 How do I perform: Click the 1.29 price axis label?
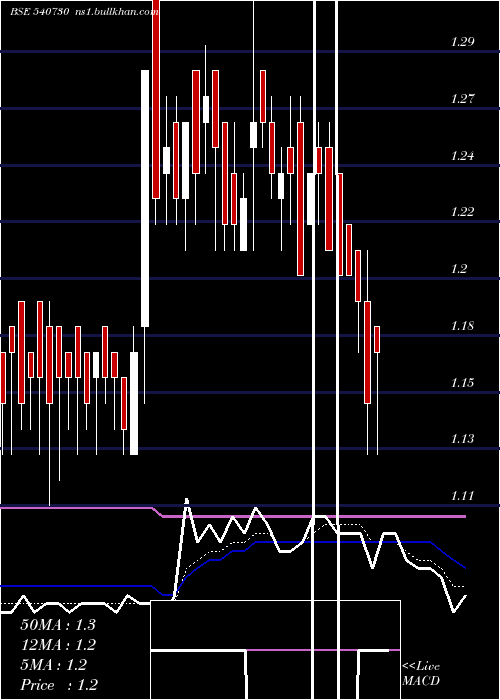(x=462, y=42)
